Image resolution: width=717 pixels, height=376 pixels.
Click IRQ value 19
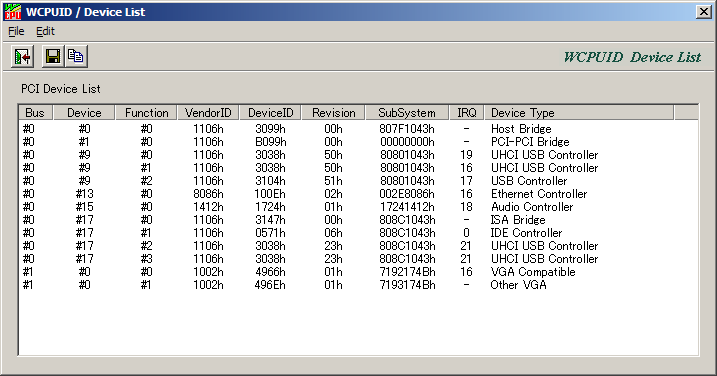(466, 155)
